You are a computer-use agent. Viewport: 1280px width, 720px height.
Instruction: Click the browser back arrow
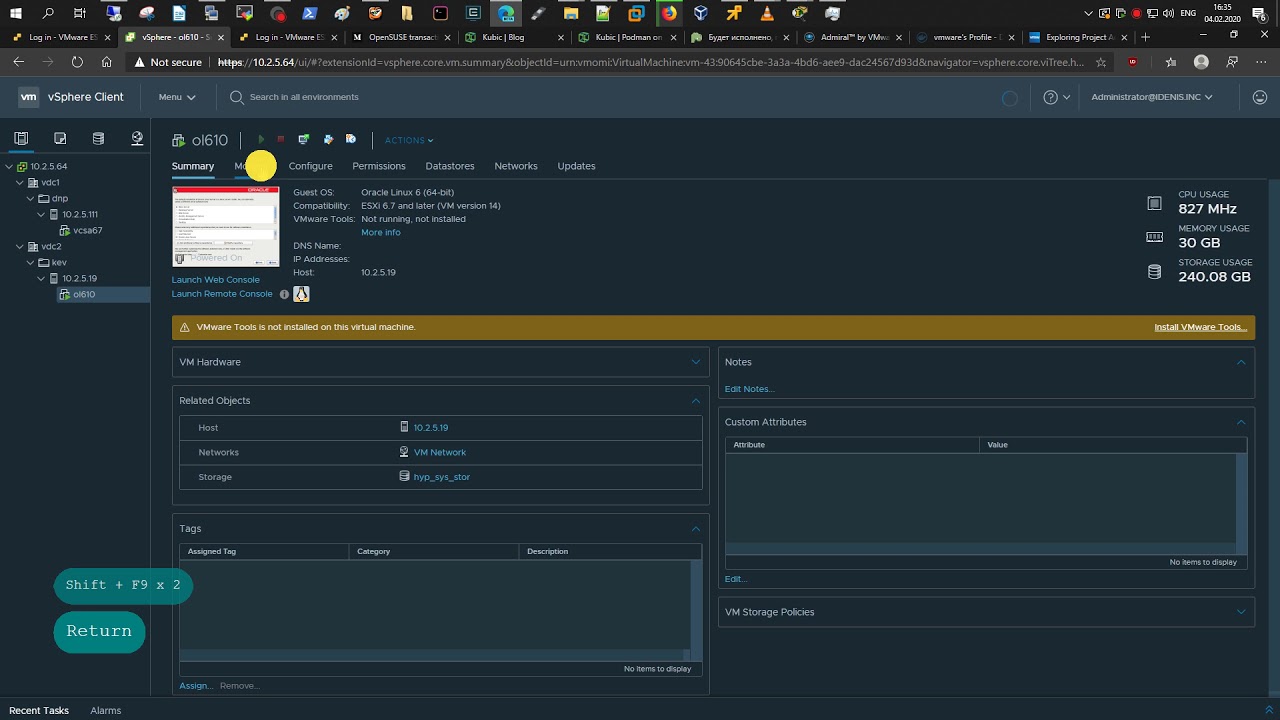coord(18,62)
